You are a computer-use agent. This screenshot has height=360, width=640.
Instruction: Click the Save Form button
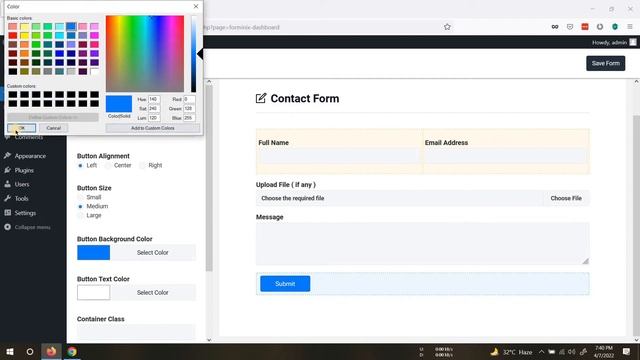coord(606,63)
